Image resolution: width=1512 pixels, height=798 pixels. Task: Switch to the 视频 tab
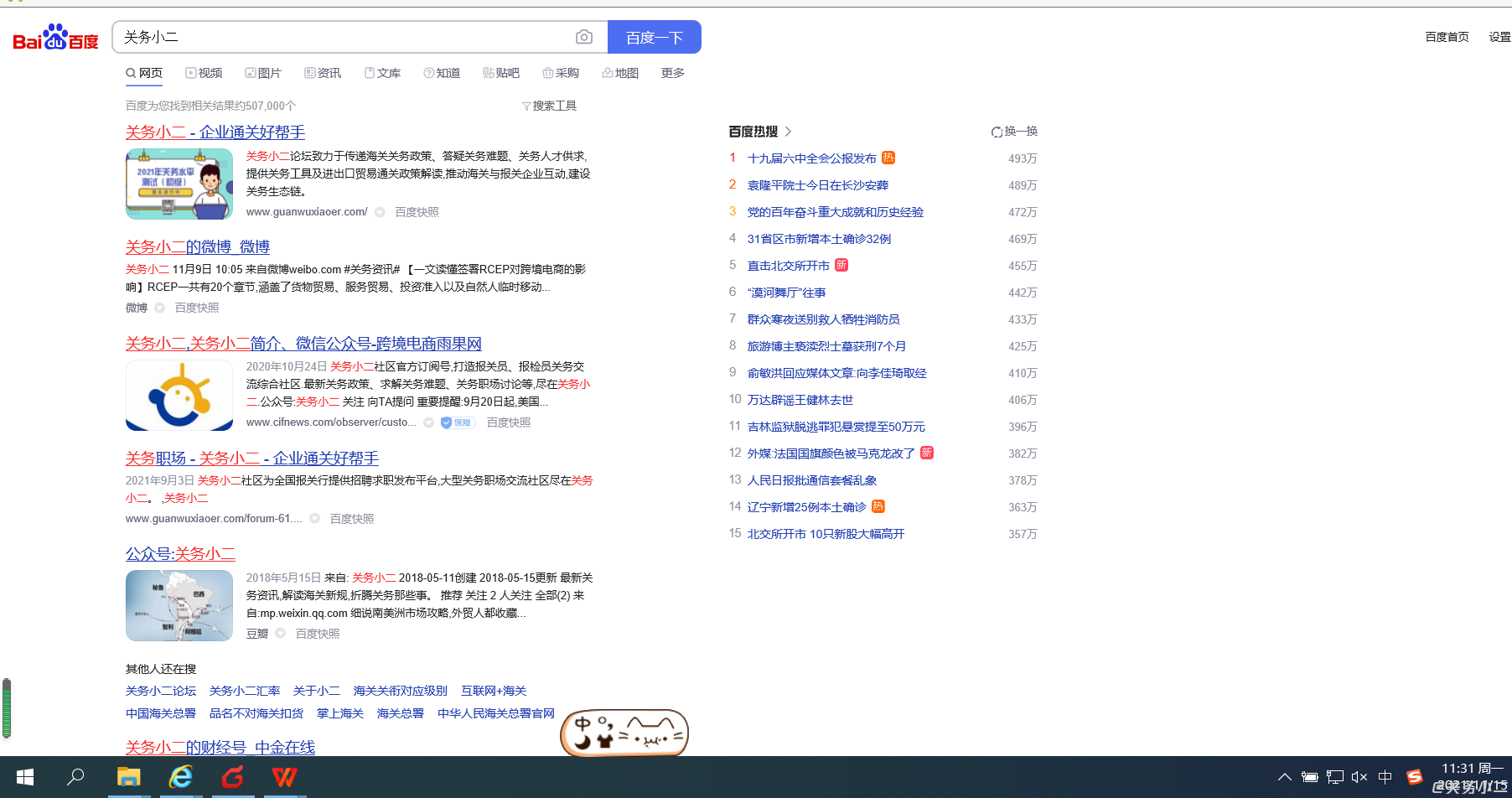point(204,73)
